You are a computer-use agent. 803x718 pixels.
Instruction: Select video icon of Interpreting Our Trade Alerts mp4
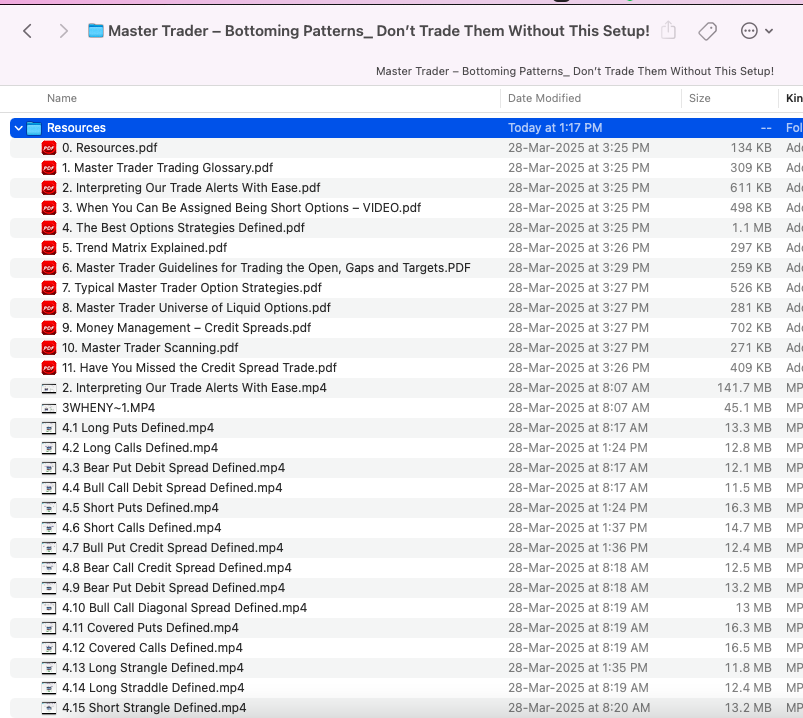(49, 388)
